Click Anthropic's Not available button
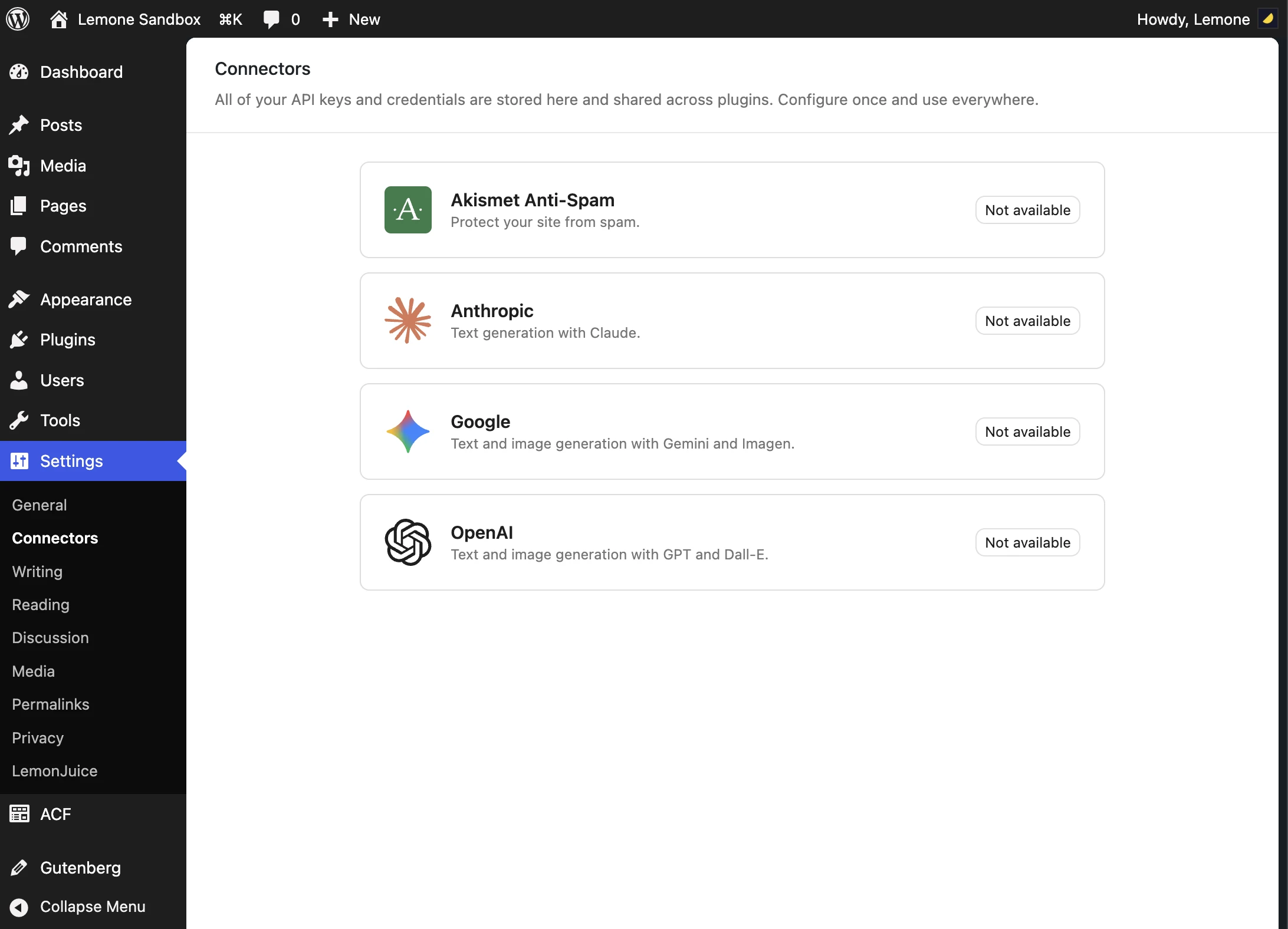The height and width of the screenshot is (929, 1288). click(x=1027, y=321)
